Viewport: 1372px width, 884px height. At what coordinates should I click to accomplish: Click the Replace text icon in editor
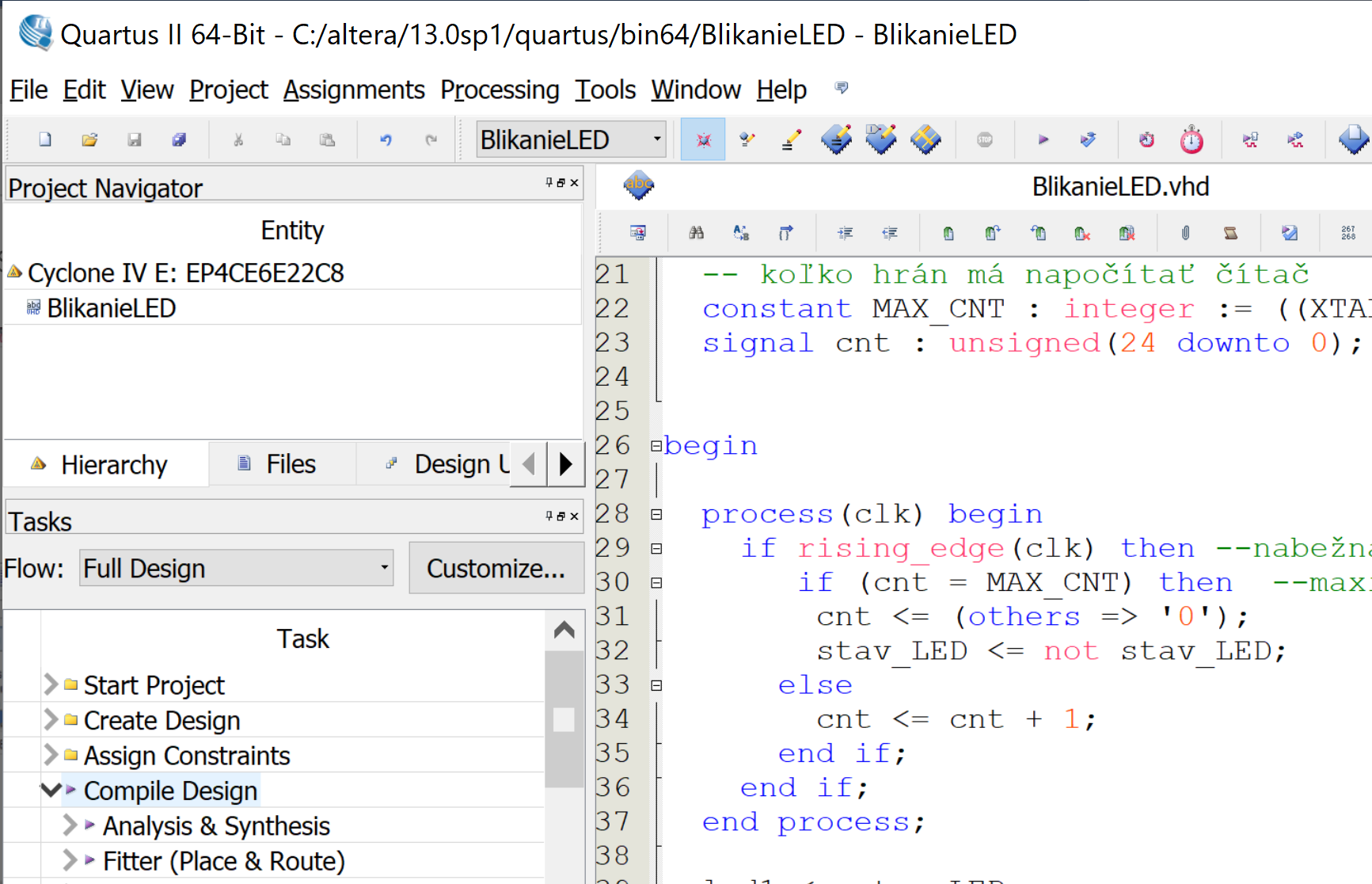(x=741, y=233)
